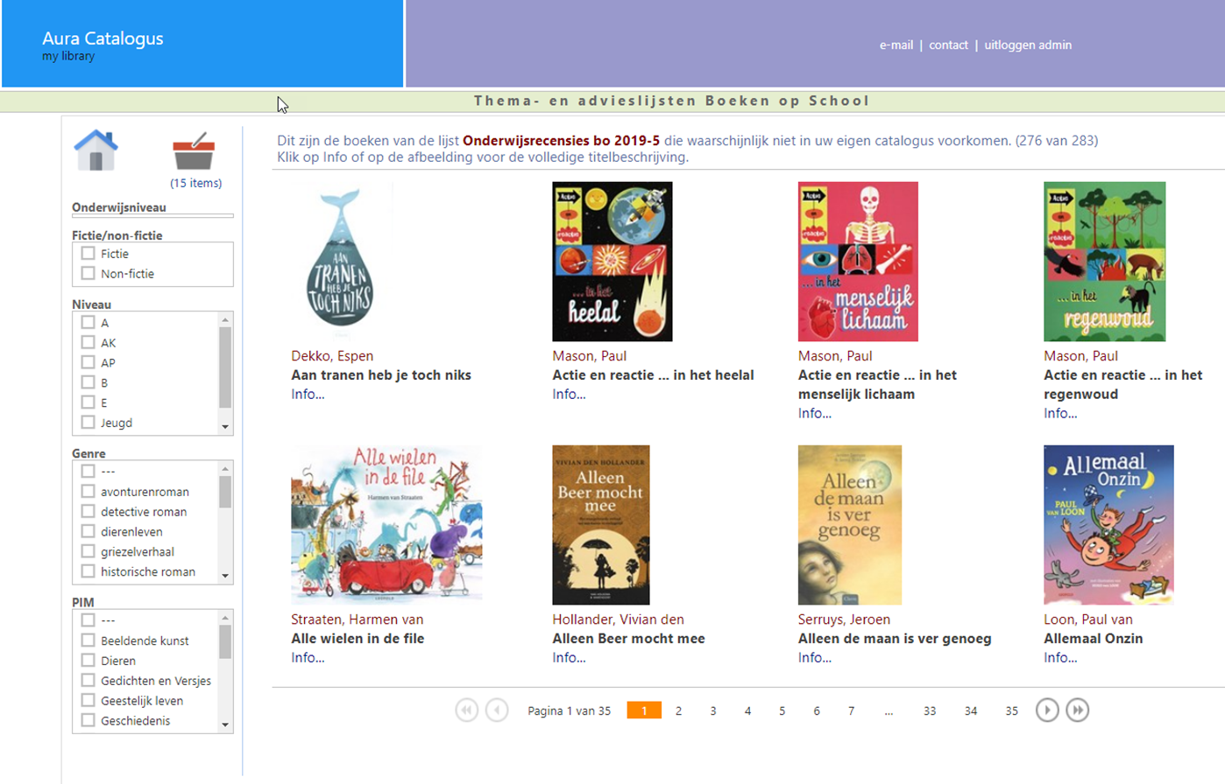Open Info for Allemaal Onzin

tap(1061, 657)
